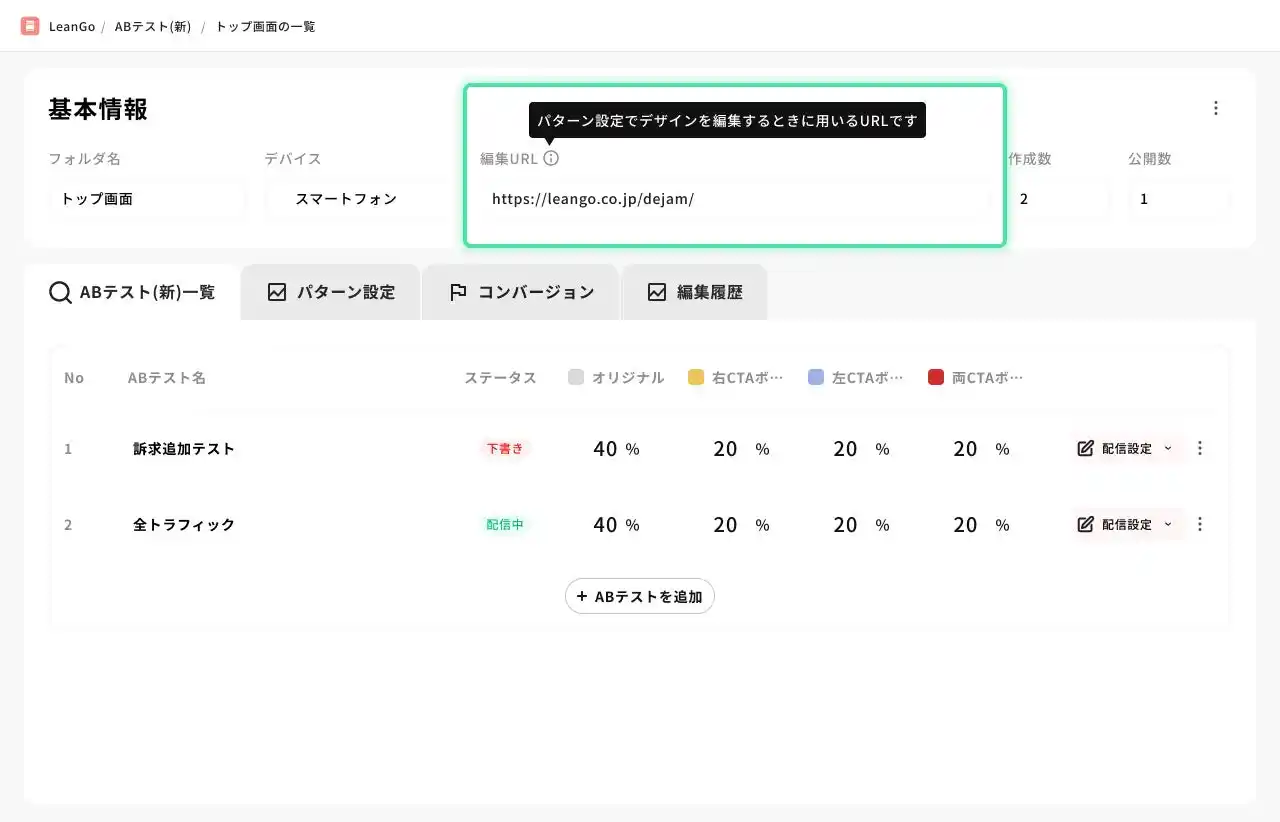The image size is (1280, 822).
Task: Switch to the コンバージョン tab
Action: pos(521,292)
